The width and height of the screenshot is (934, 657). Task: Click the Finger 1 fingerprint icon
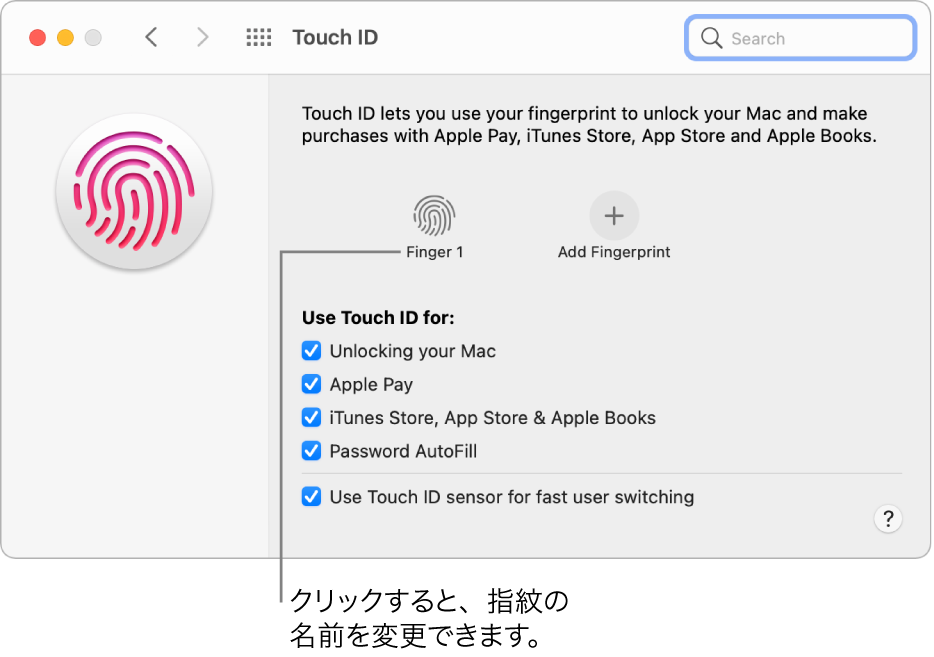[x=434, y=215]
